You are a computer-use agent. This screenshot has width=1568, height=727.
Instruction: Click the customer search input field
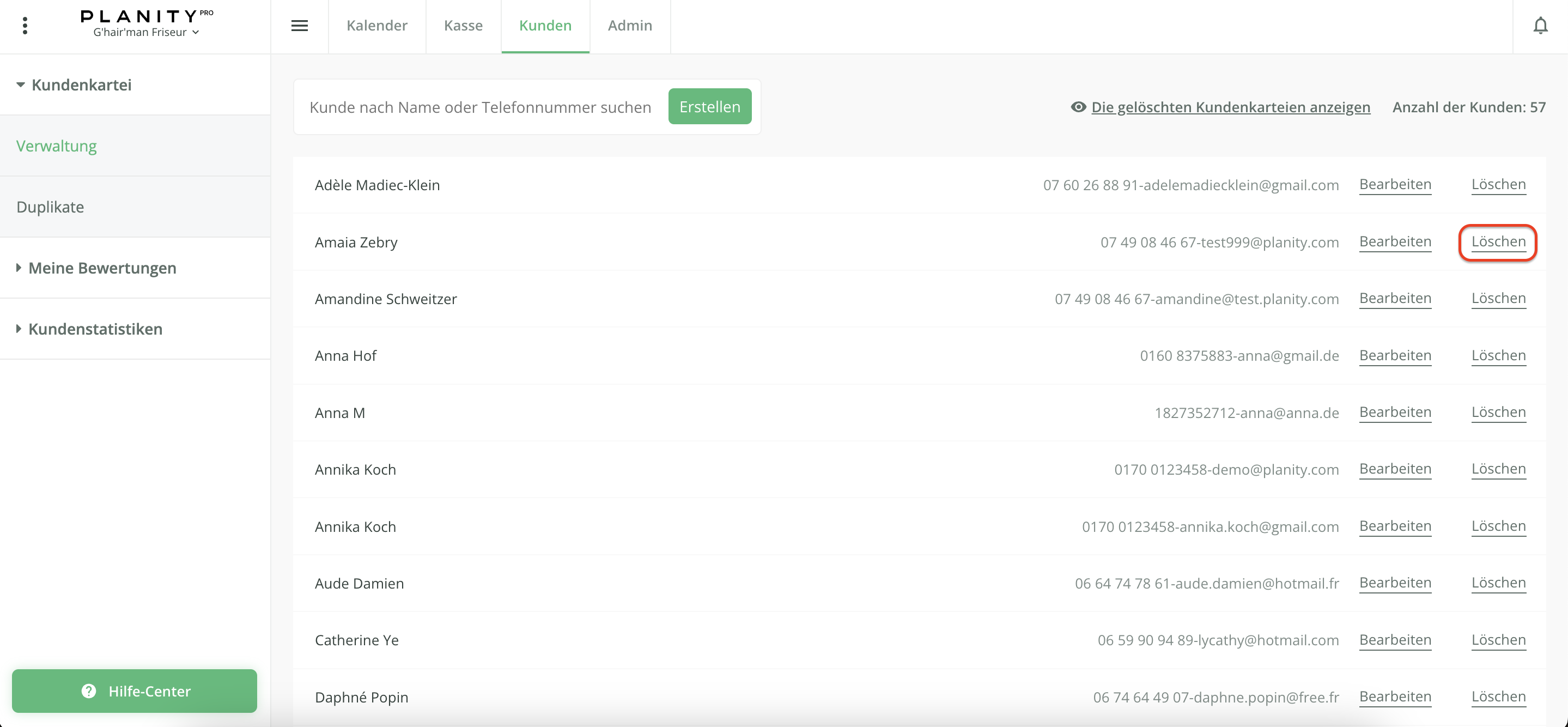(x=479, y=107)
